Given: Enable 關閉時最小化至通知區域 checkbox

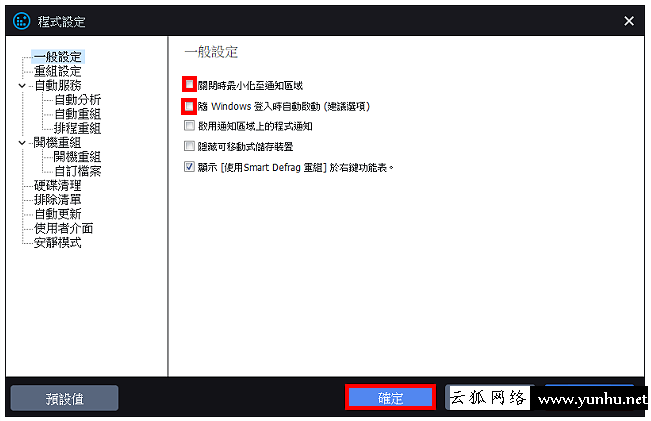Looking at the screenshot, I should (x=189, y=85).
